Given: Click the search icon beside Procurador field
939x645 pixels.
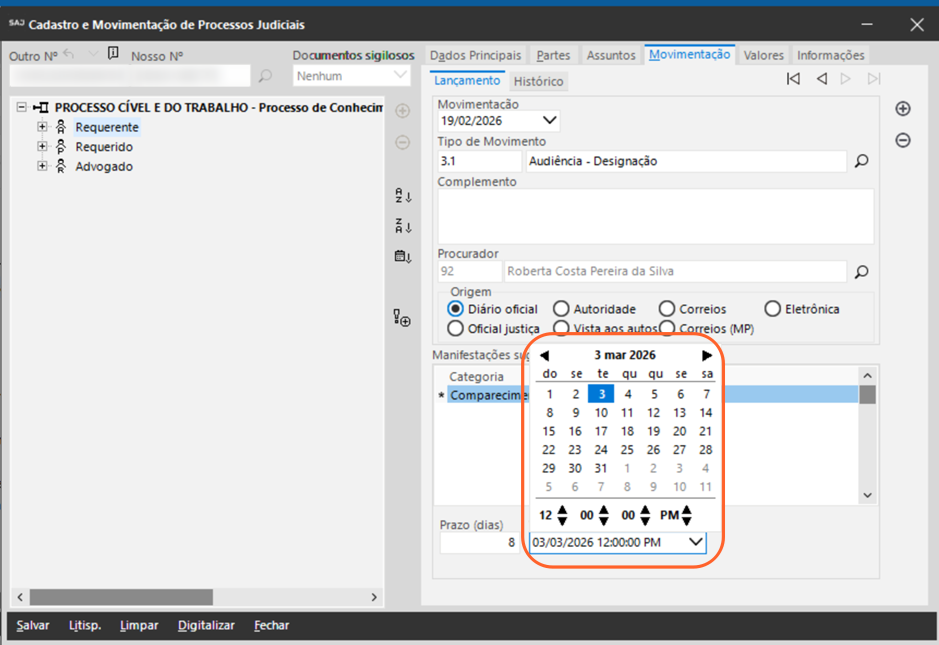Looking at the screenshot, I should (x=861, y=272).
